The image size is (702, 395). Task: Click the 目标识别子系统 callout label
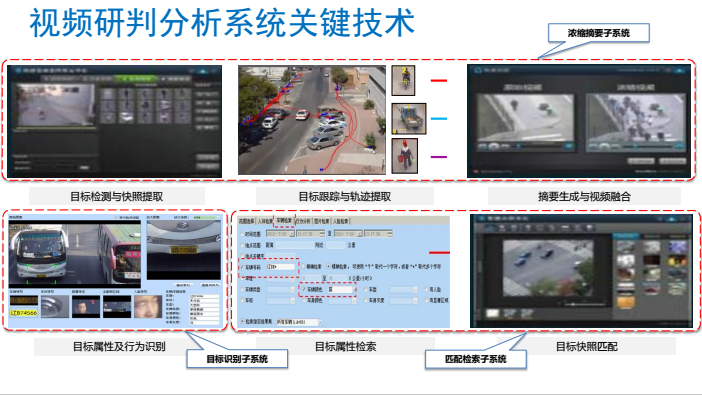[237, 359]
